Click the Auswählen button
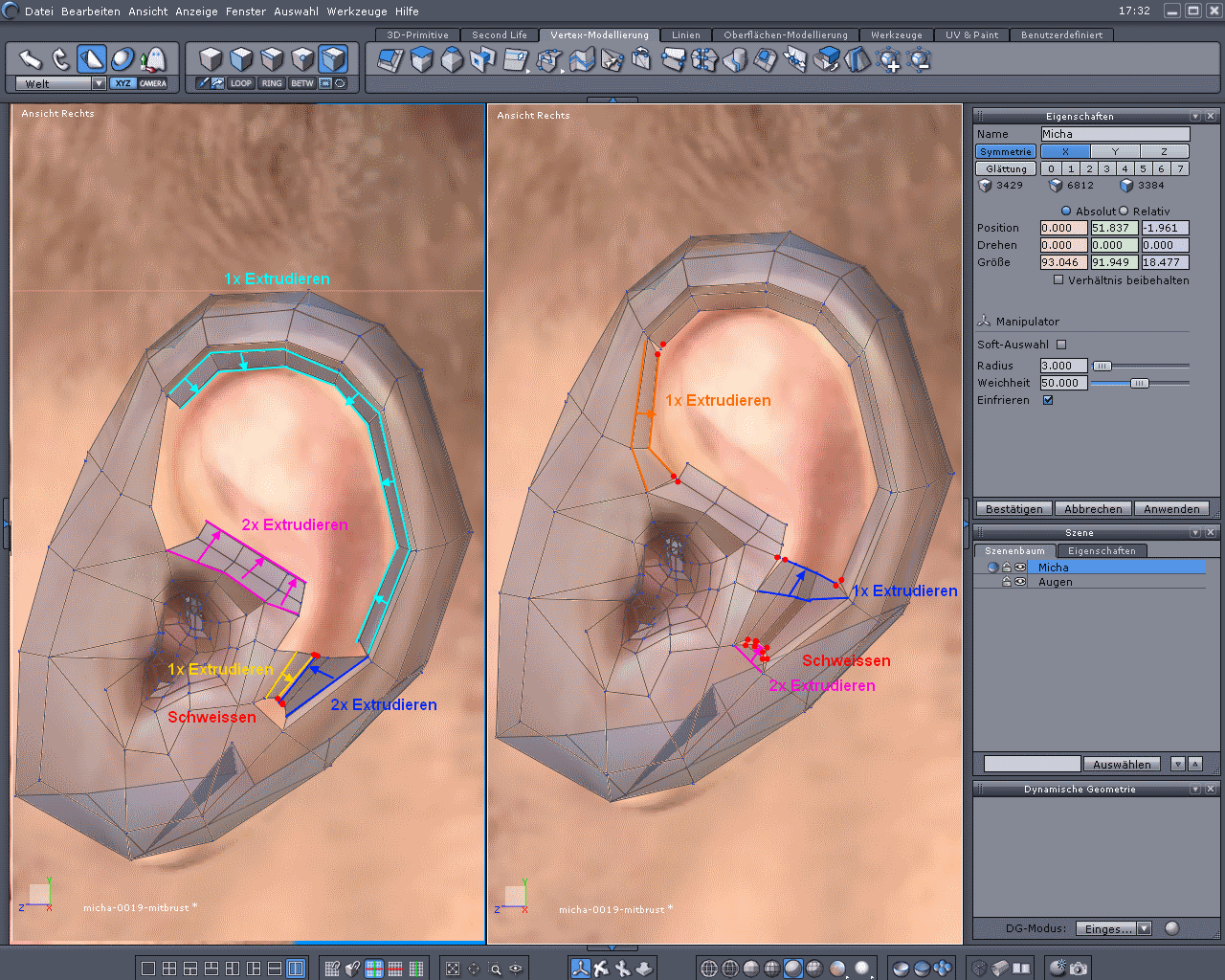 pyautogui.click(x=1122, y=765)
